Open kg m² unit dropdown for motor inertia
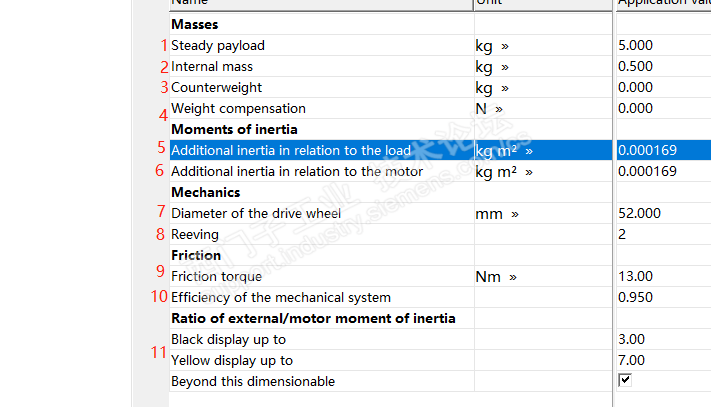 (x=528, y=172)
